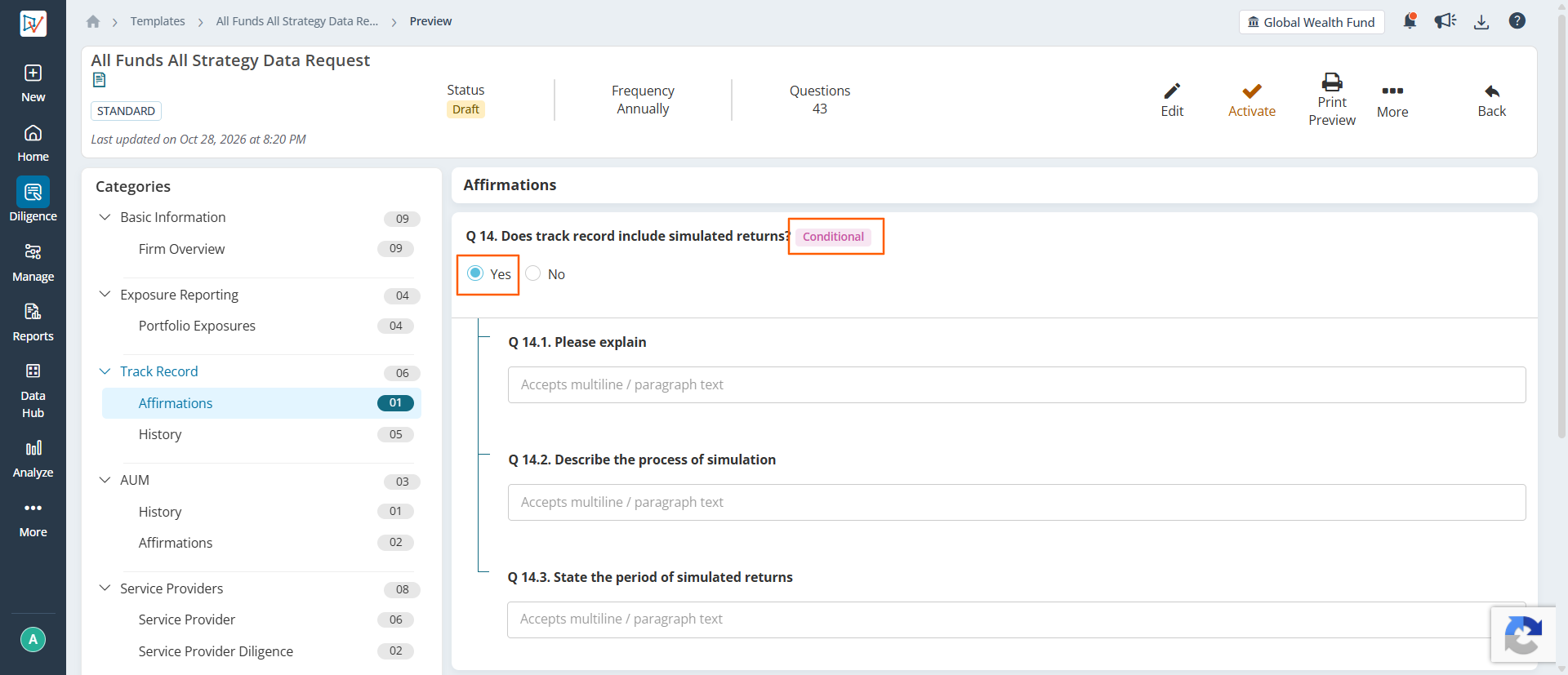Click the 'Last updated on Oct 28, 2026' text
This screenshot has width=1568, height=675.
tap(198, 139)
